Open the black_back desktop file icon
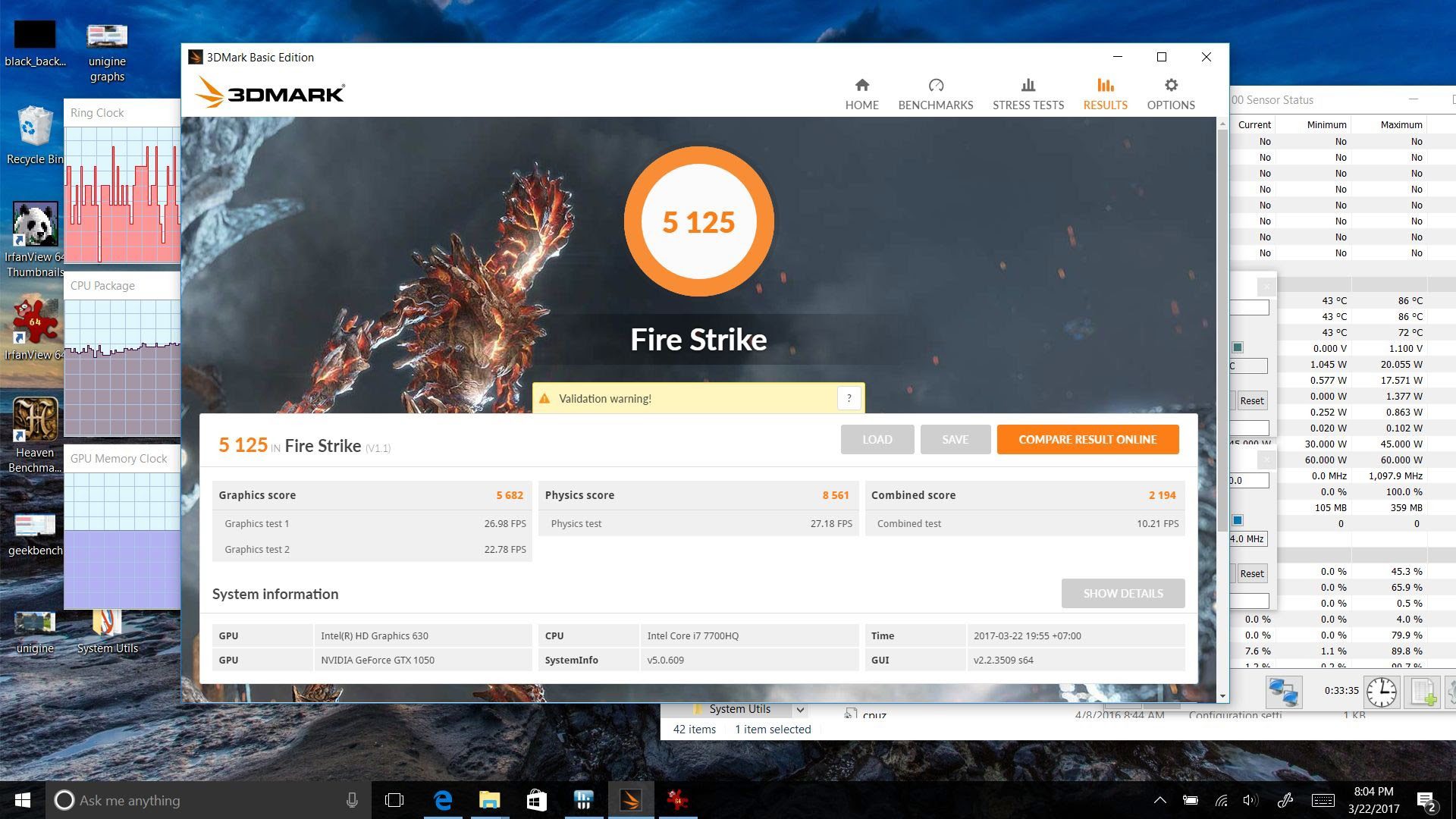 35,44
